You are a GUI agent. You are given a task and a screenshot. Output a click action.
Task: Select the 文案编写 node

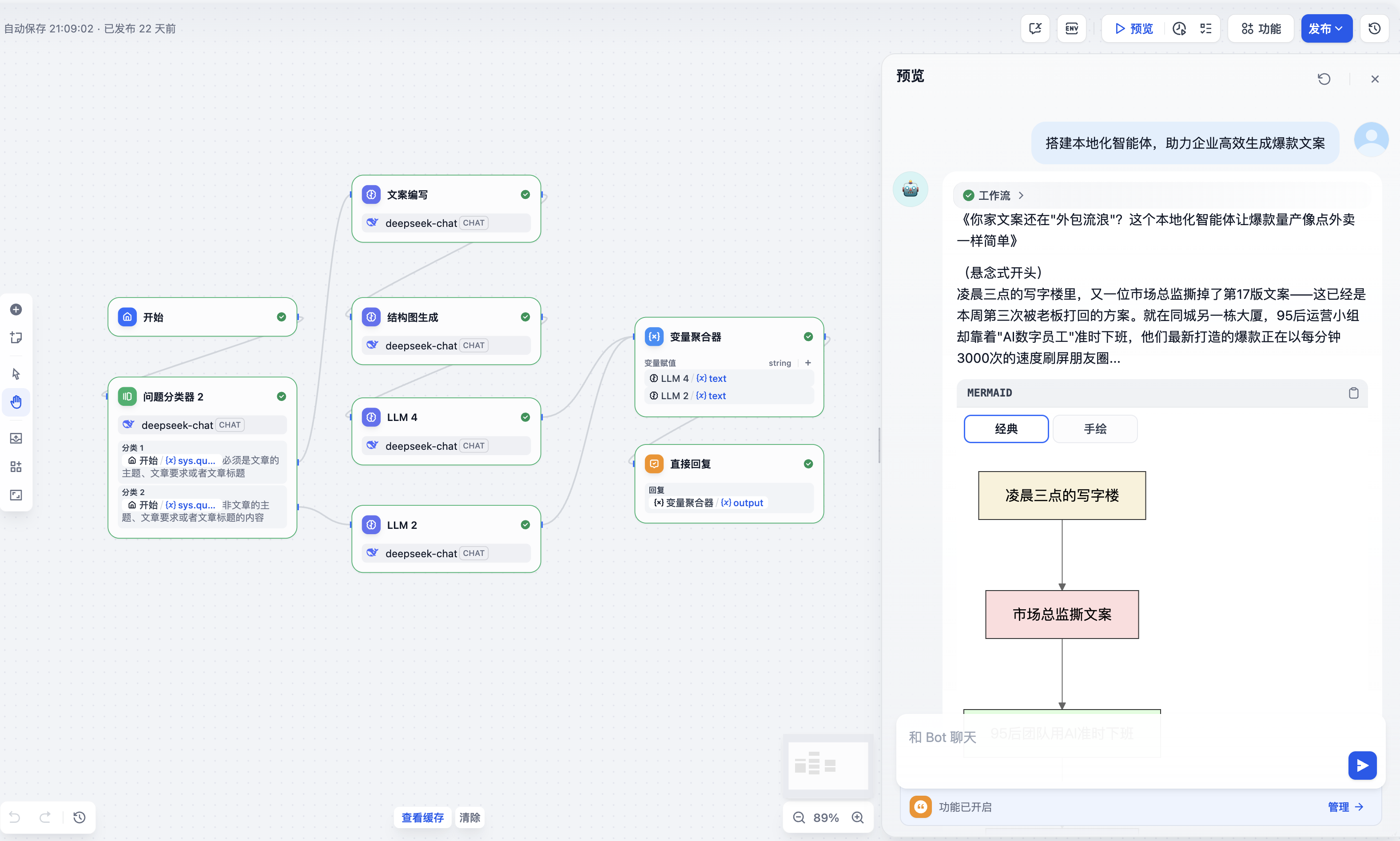pyautogui.click(x=446, y=209)
